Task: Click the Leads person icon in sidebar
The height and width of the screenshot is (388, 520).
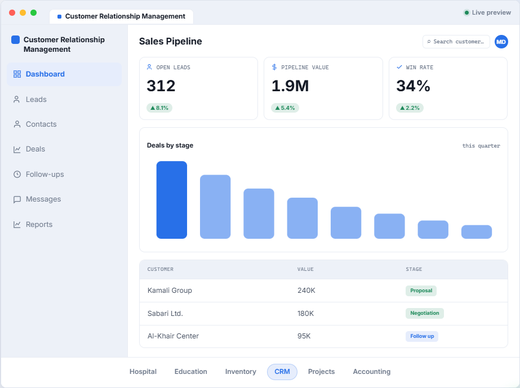Action: (x=17, y=99)
